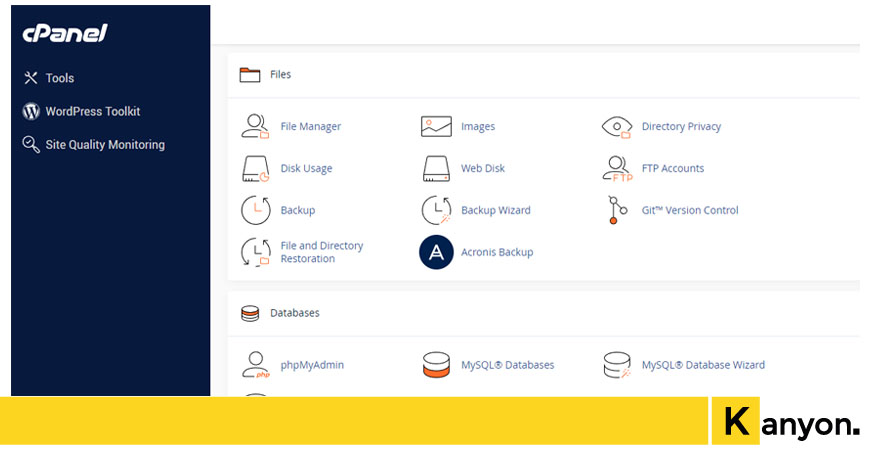Click the Images picture icon
Image resolution: width=870 pixels, height=450 pixels.
click(x=436, y=127)
